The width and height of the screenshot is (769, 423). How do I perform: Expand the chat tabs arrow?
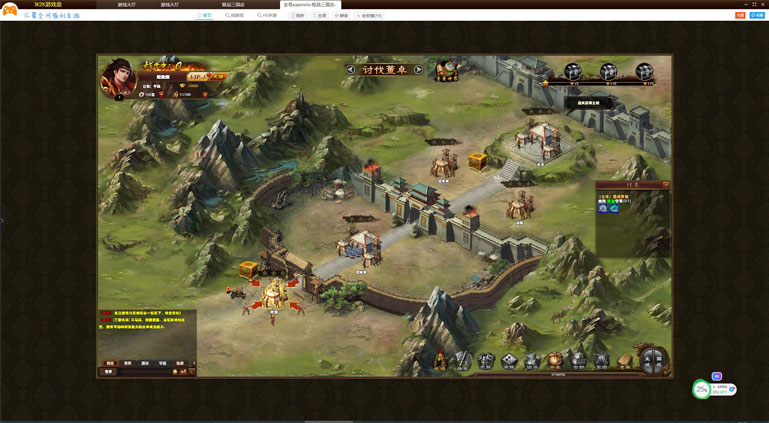pyautogui.click(x=194, y=363)
